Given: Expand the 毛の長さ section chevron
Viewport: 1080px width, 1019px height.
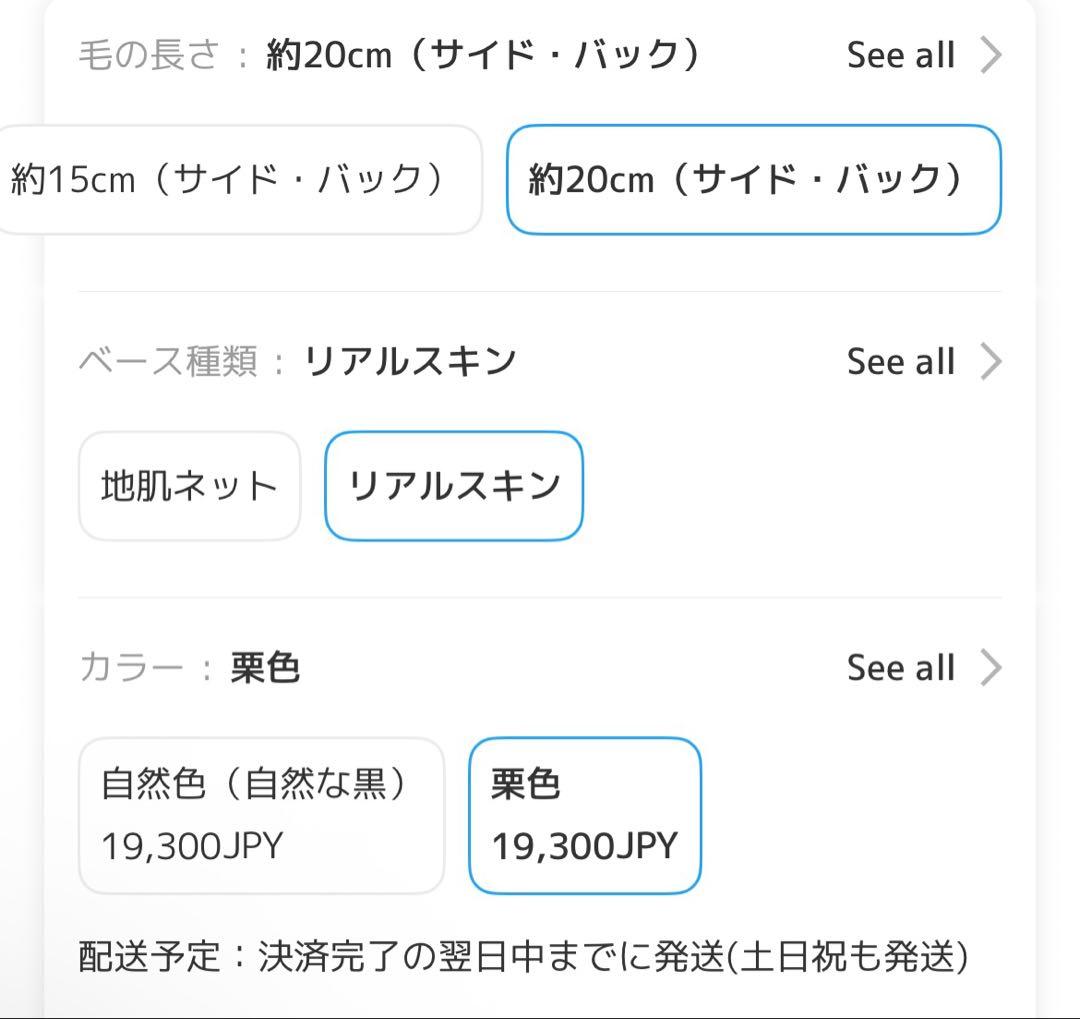Looking at the screenshot, I should coord(989,55).
